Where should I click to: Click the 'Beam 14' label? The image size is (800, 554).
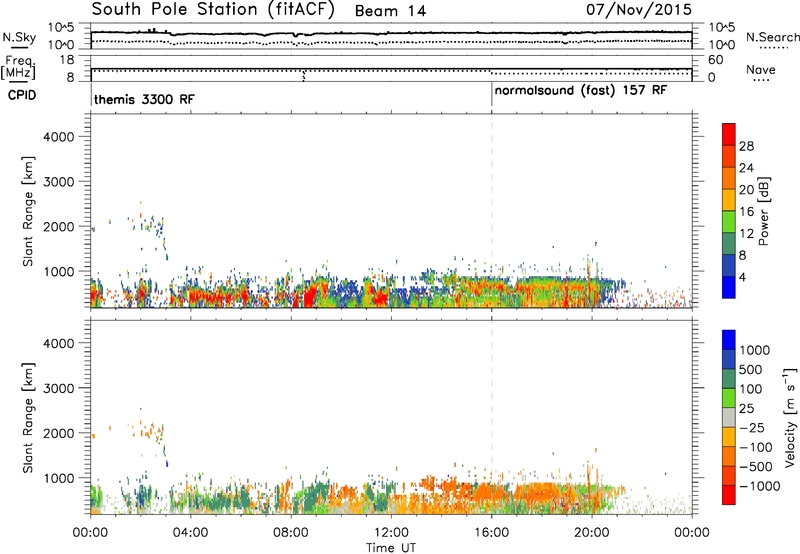click(x=390, y=11)
